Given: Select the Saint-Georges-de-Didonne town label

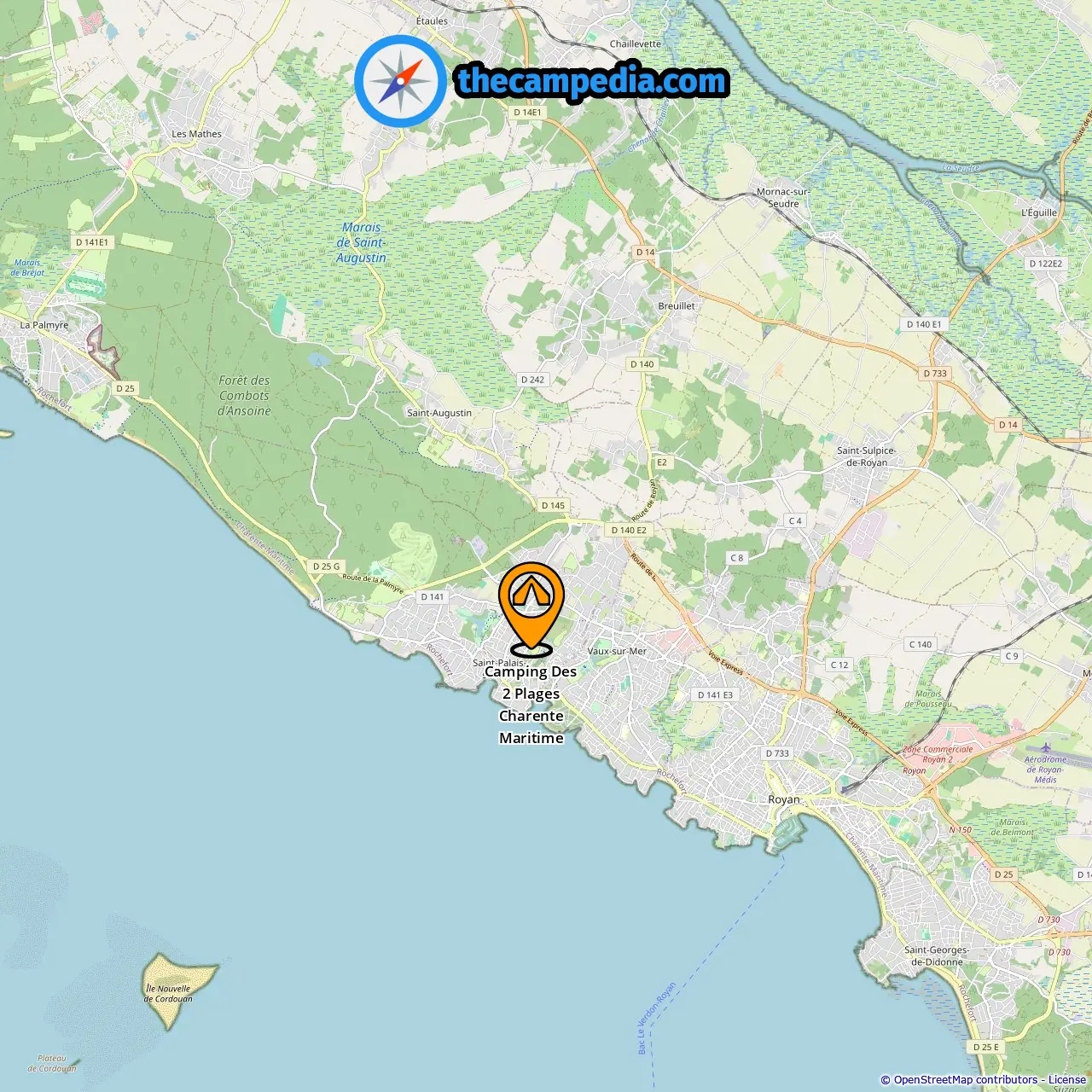Looking at the screenshot, I should (937, 955).
